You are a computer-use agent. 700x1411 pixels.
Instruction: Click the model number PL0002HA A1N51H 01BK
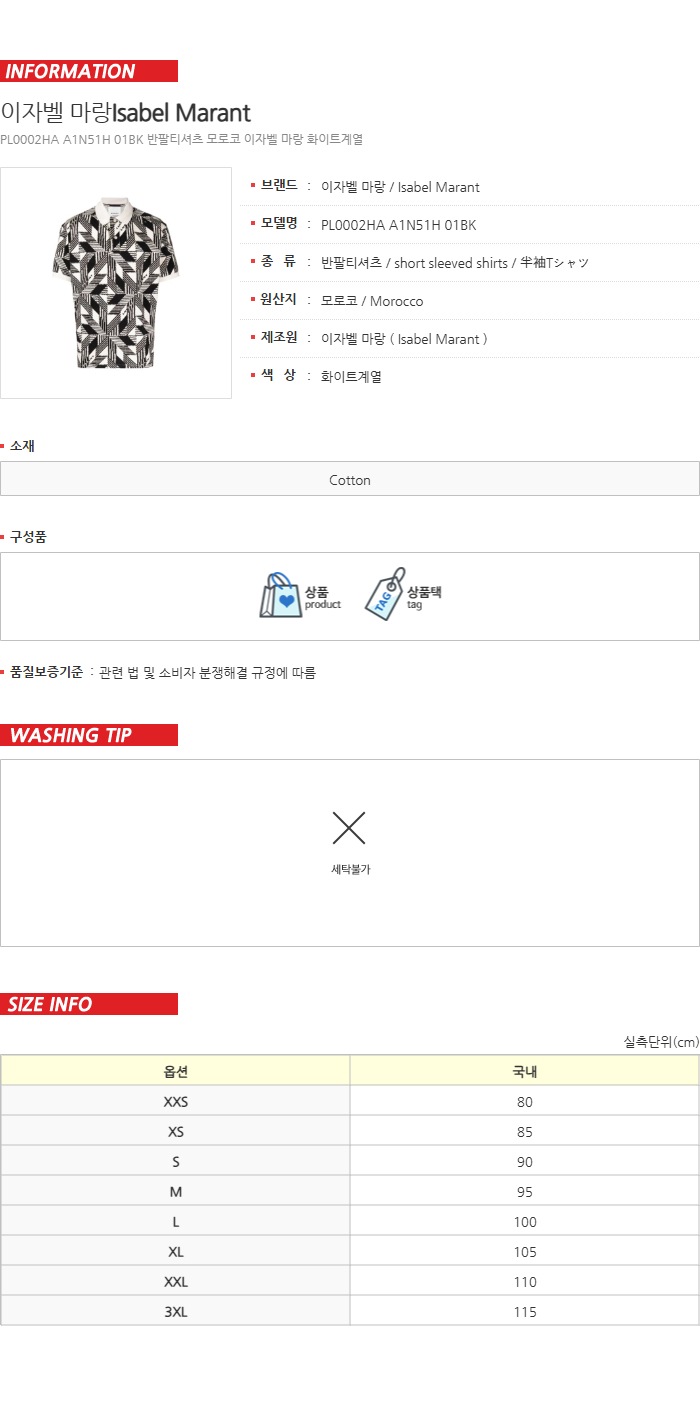click(x=399, y=225)
